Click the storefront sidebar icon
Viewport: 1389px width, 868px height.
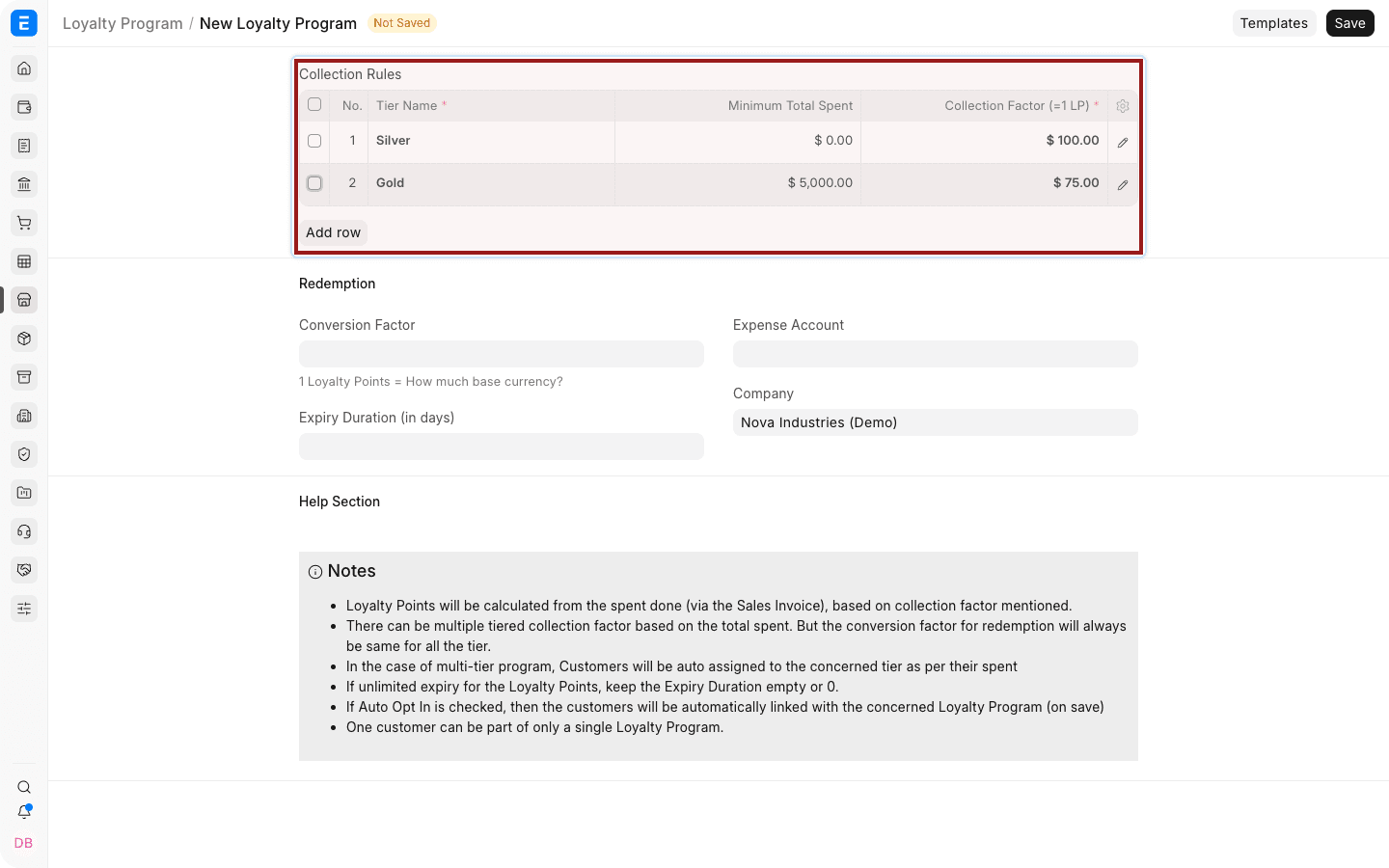point(24,300)
